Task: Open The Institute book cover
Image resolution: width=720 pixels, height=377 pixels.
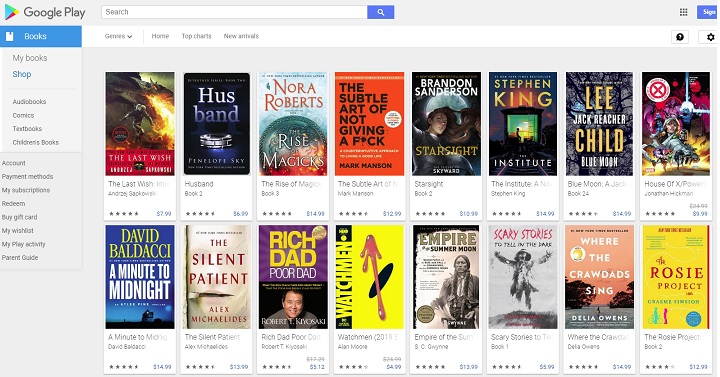Action: coord(523,124)
